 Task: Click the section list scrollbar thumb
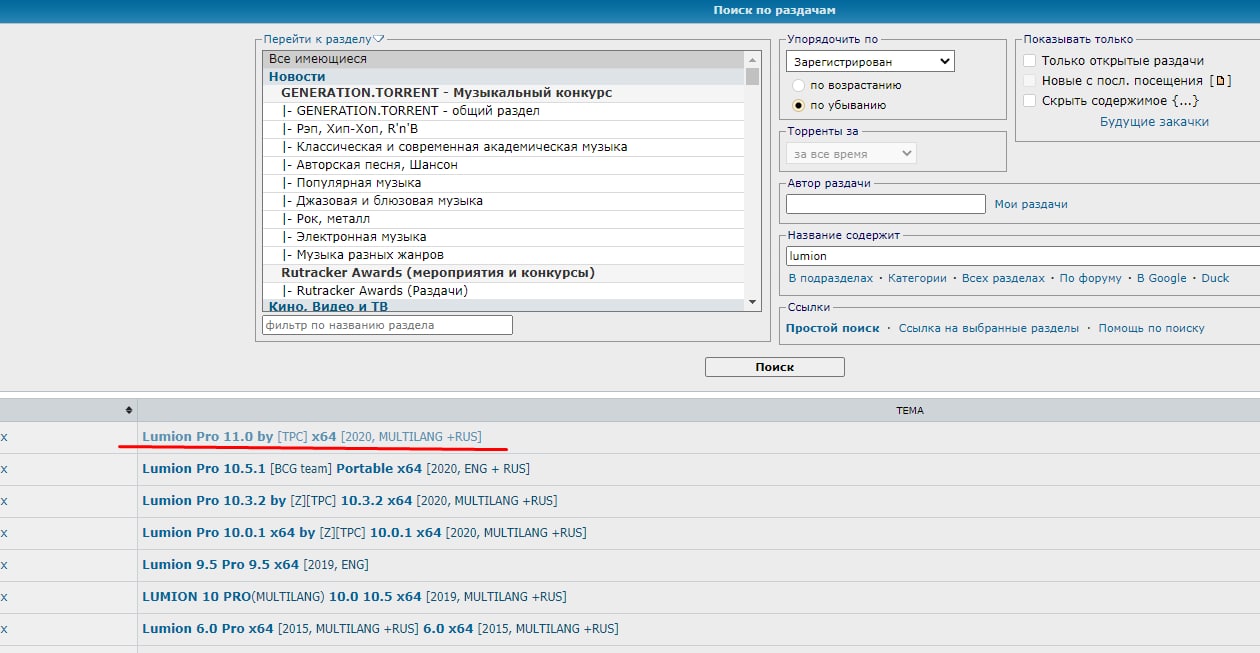coord(752,77)
